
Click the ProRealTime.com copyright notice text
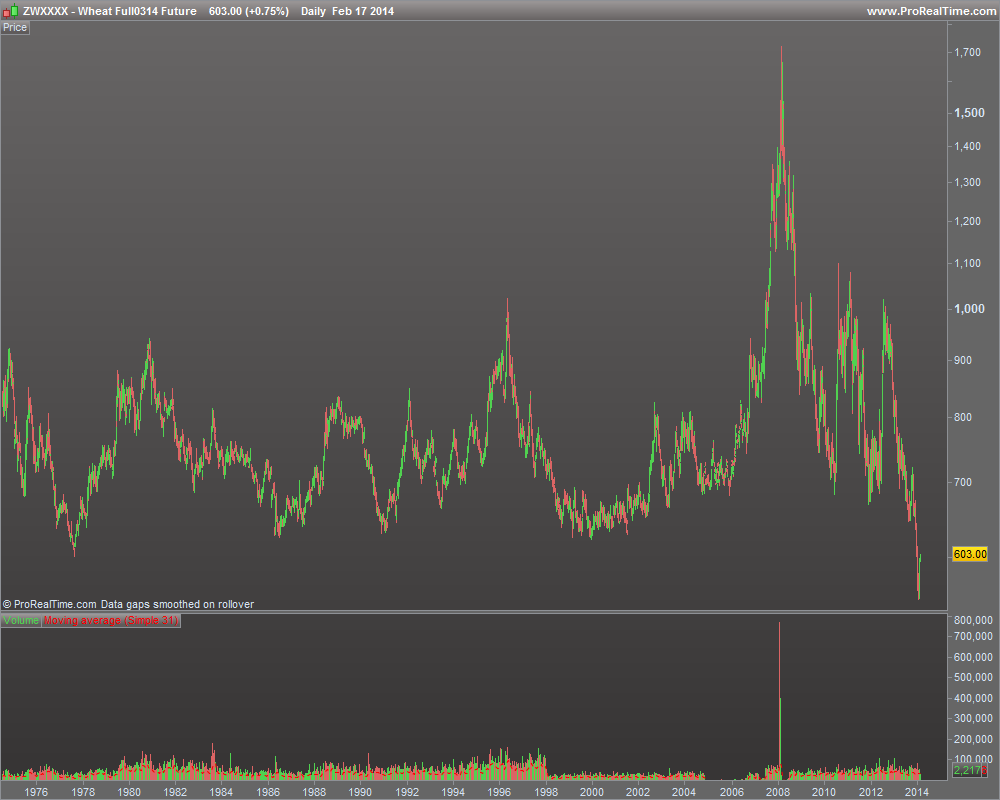coord(128,604)
